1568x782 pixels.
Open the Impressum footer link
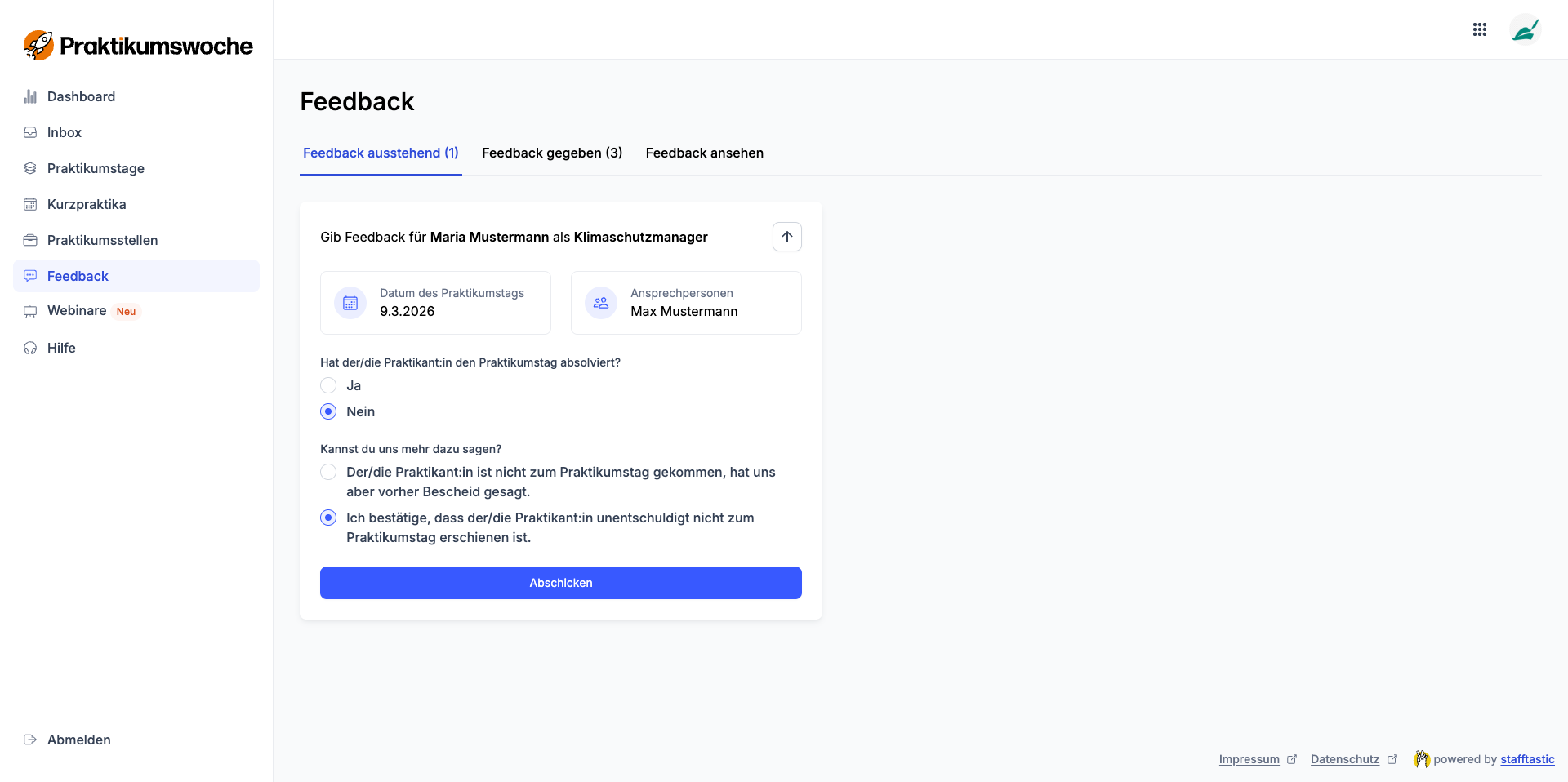click(x=1249, y=759)
